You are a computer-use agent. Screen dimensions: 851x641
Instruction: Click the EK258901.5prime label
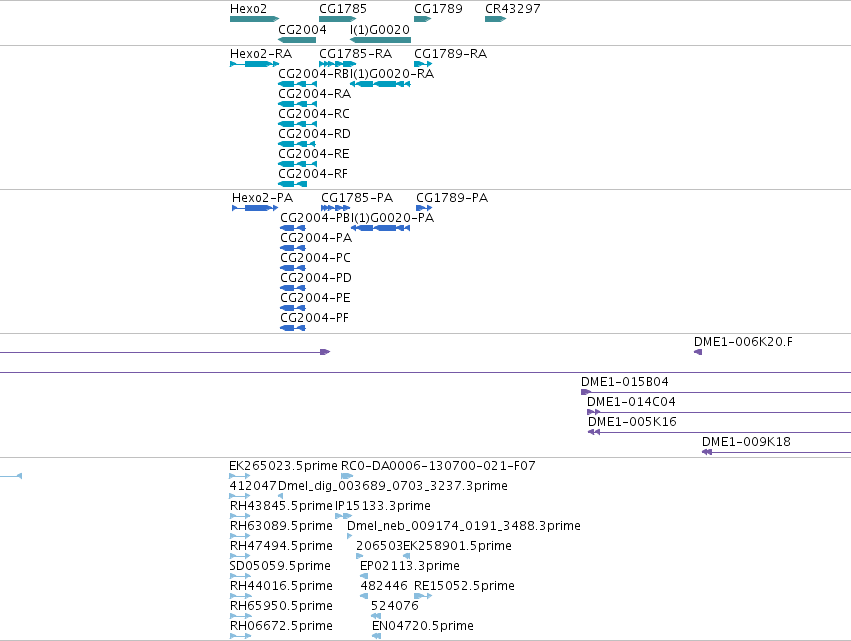pos(458,545)
